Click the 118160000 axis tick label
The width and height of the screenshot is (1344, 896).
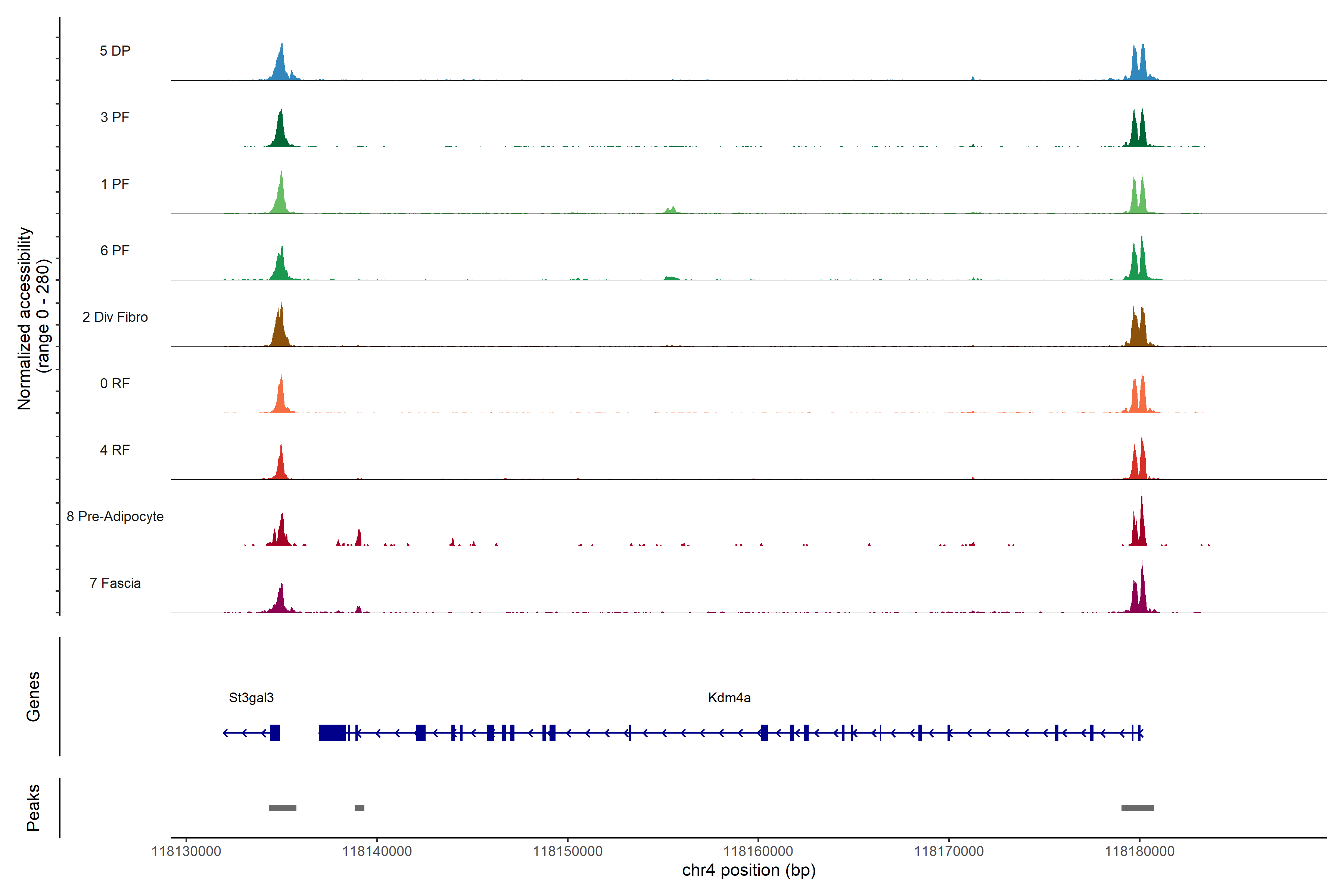[758, 851]
